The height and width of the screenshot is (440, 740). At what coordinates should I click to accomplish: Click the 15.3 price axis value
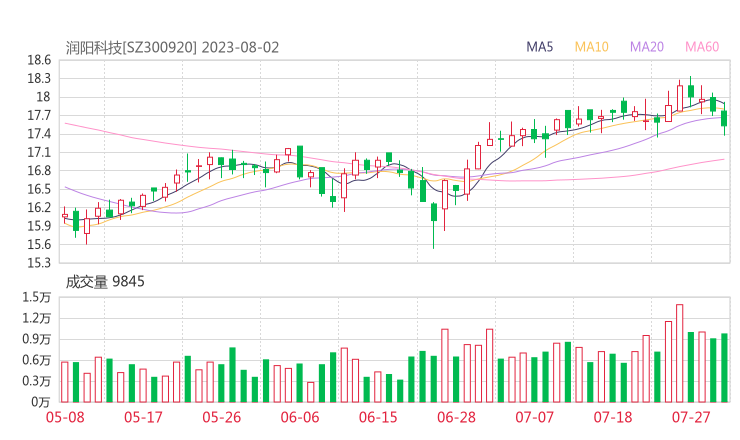click(x=39, y=262)
